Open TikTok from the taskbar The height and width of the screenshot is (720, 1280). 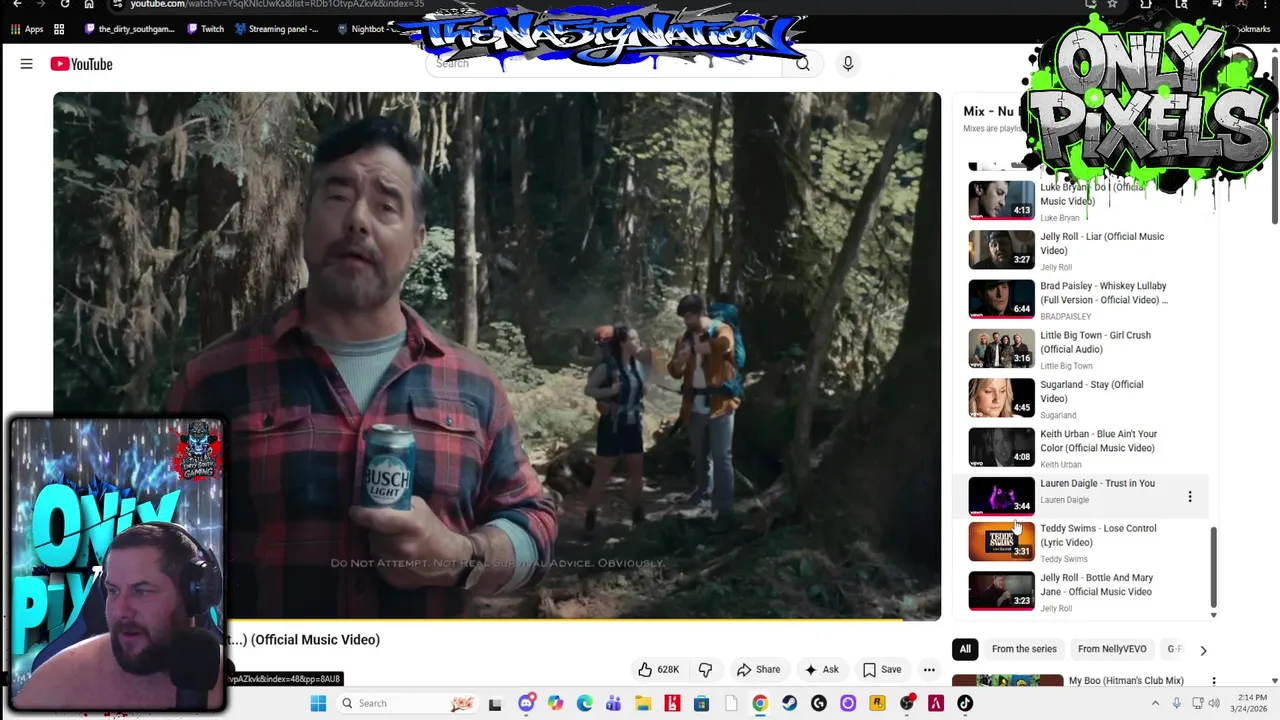click(x=965, y=704)
